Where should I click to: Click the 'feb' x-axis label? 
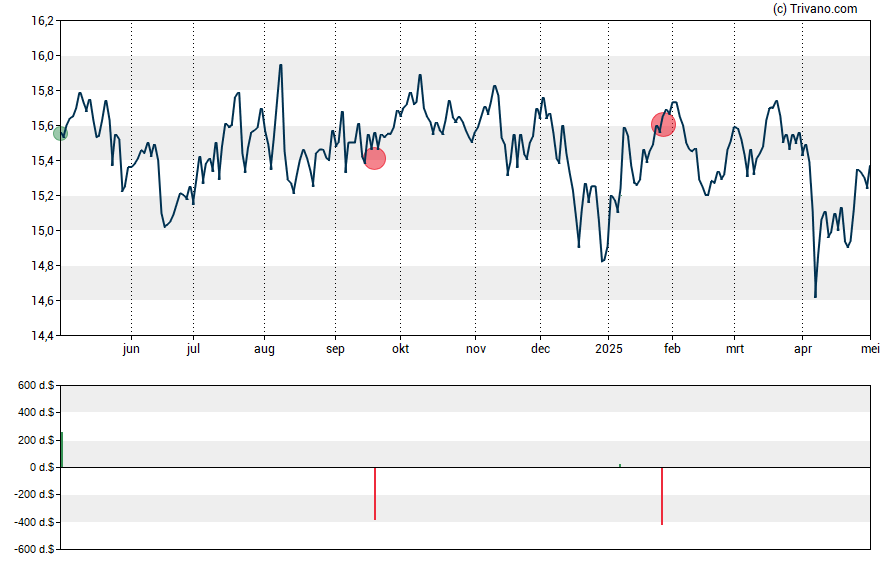672,349
